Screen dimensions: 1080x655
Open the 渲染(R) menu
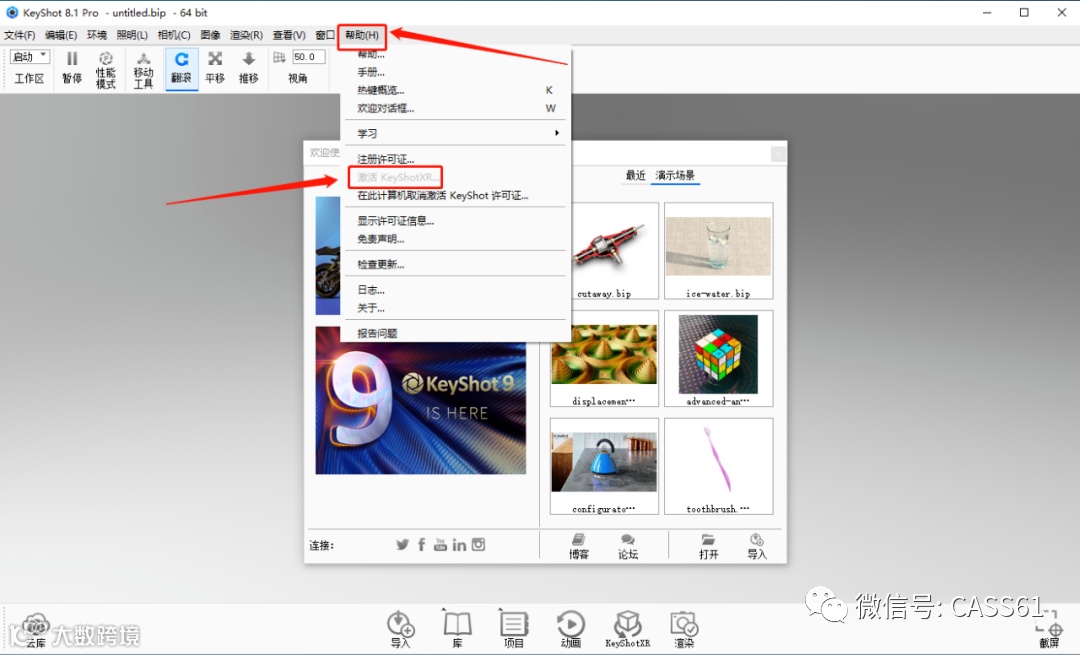(246, 35)
